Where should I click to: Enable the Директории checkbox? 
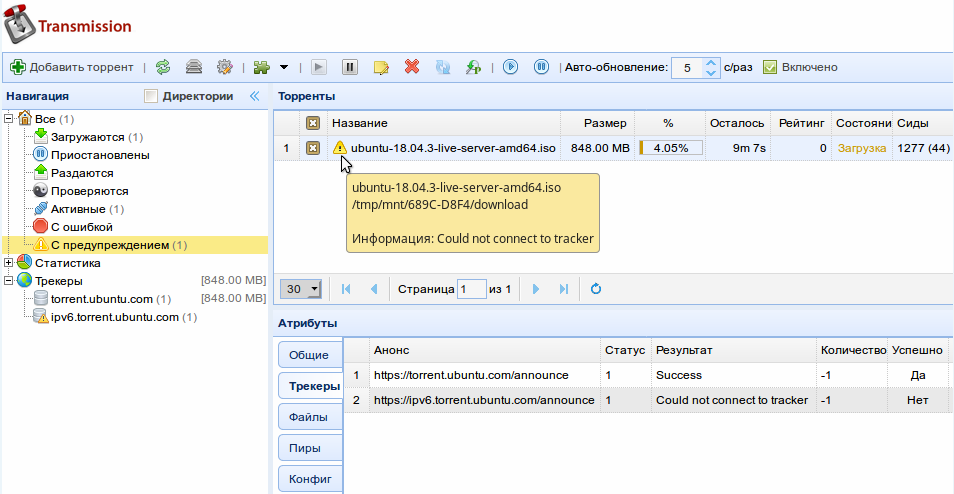pos(151,96)
